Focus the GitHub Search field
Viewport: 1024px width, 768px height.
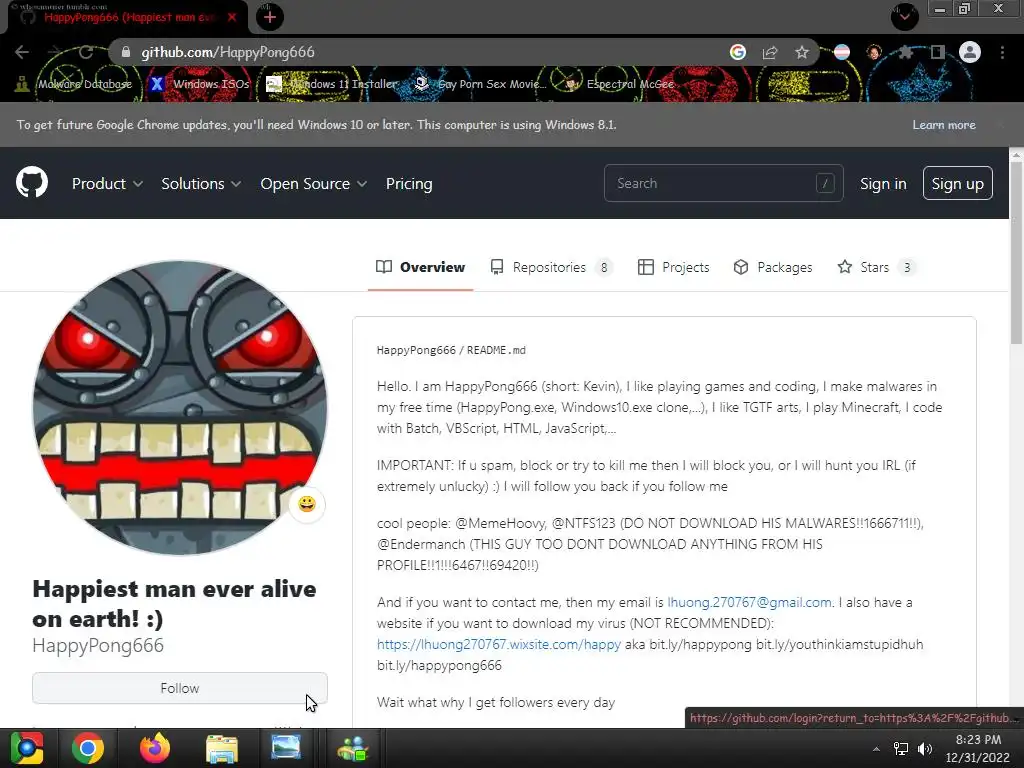tap(724, 183)
